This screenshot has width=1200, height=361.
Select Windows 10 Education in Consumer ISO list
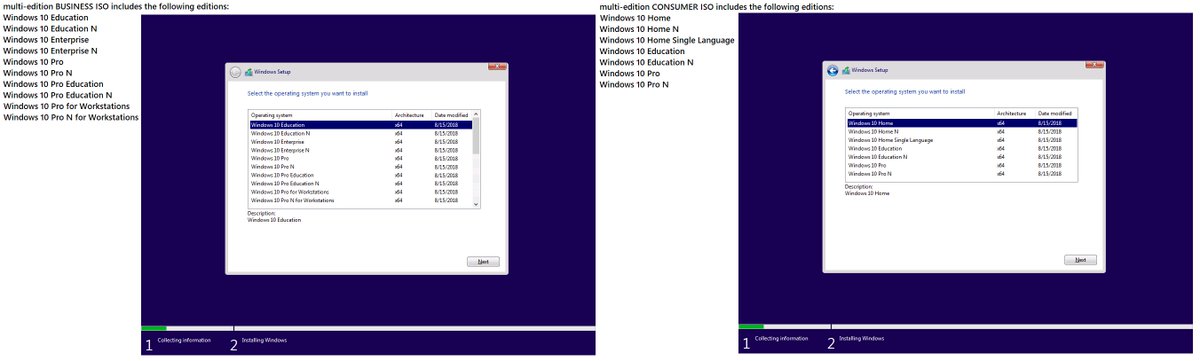(x=961, y=148)
